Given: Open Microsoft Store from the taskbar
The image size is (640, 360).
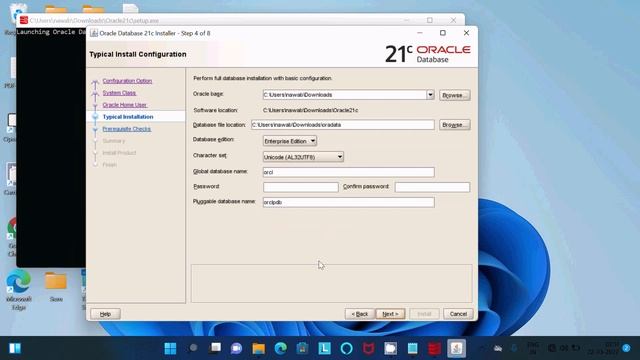Looking at the screenshot, I should (302, 348).
